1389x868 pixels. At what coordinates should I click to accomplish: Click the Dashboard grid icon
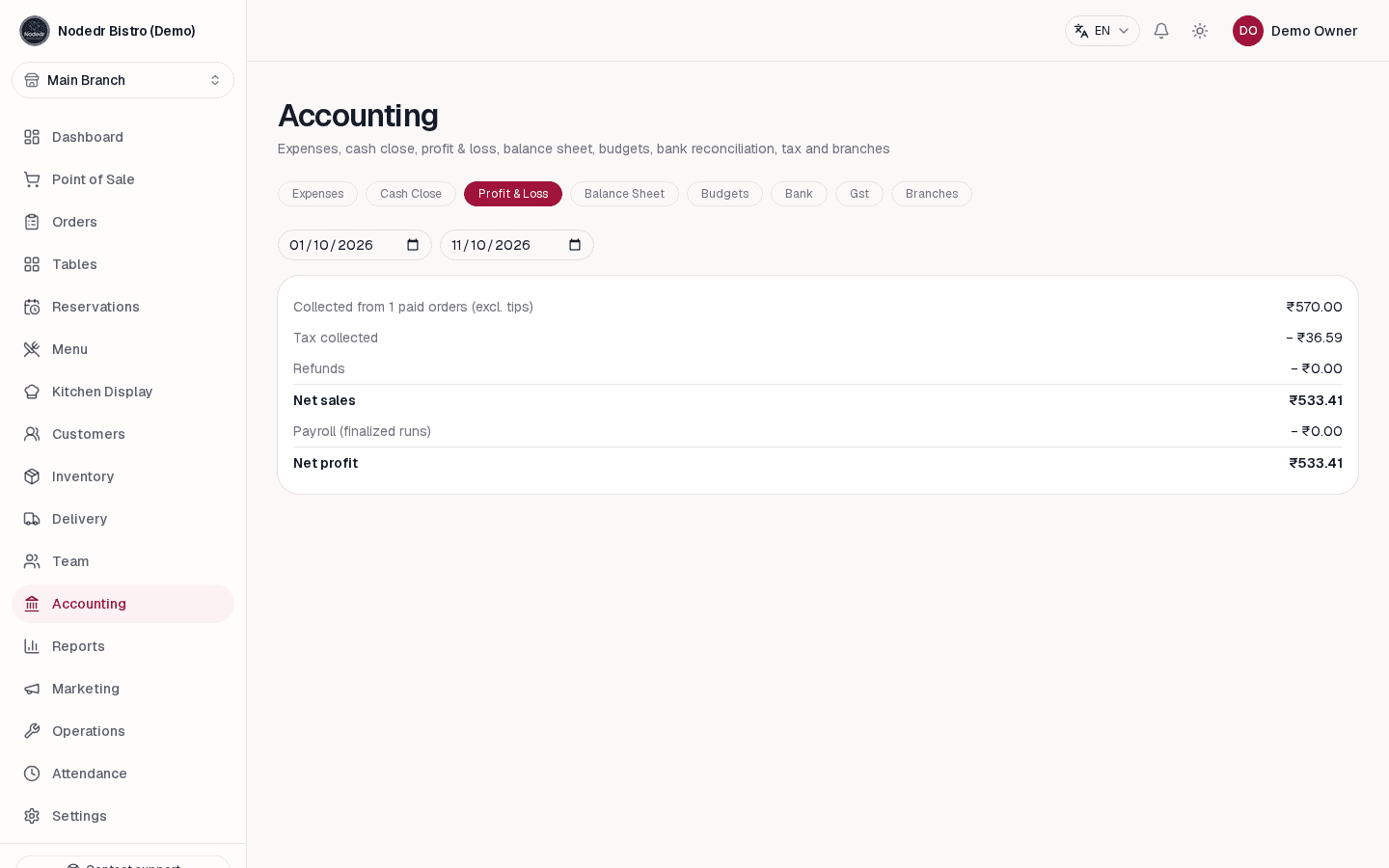tap(32, 137)
